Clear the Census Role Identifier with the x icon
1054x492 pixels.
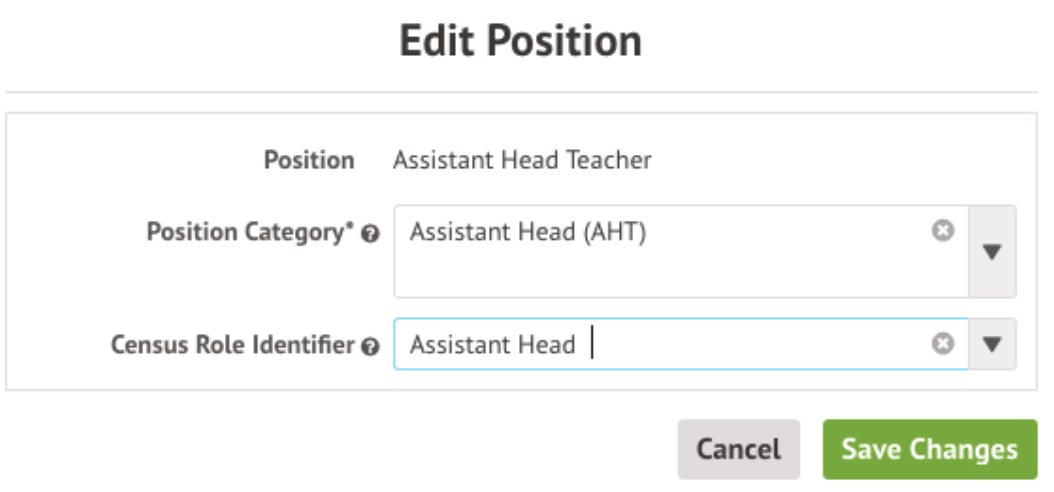coord(941,344)
